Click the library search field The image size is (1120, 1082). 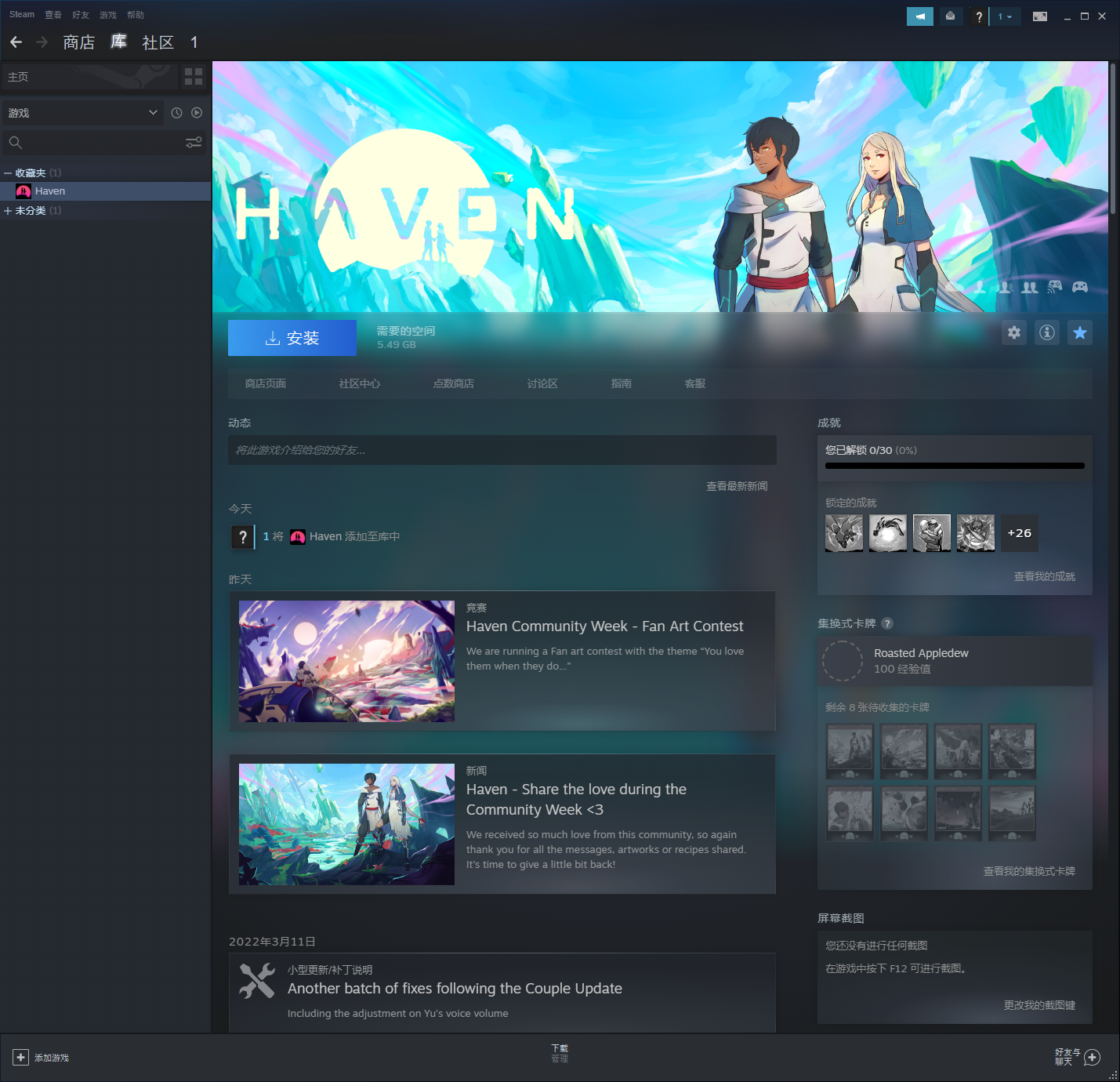coord(92,143)
